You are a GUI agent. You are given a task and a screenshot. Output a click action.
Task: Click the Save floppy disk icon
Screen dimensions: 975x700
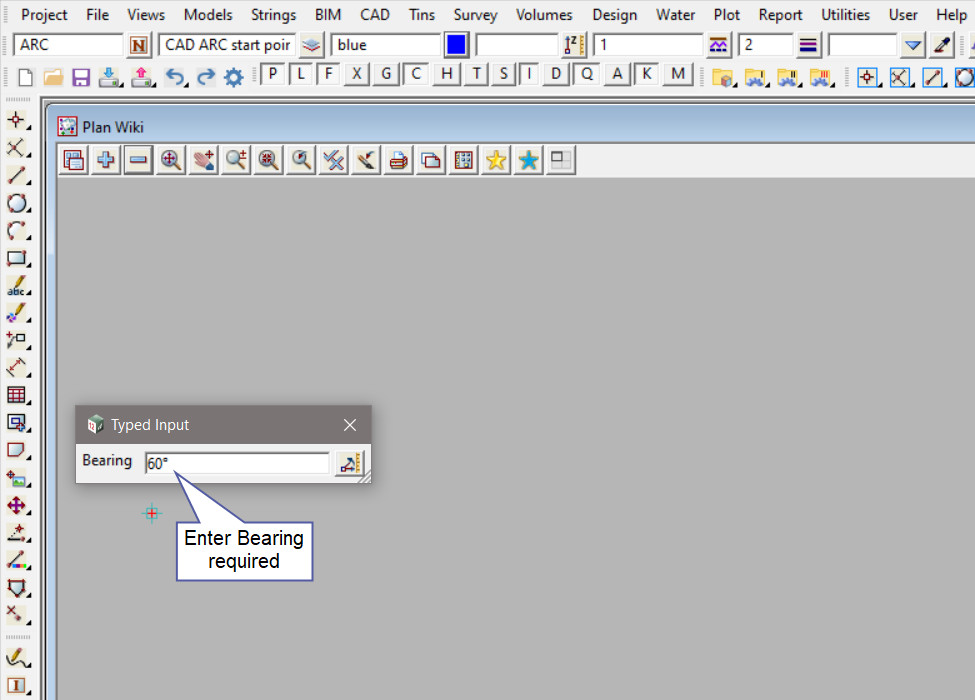coord(81,77)
